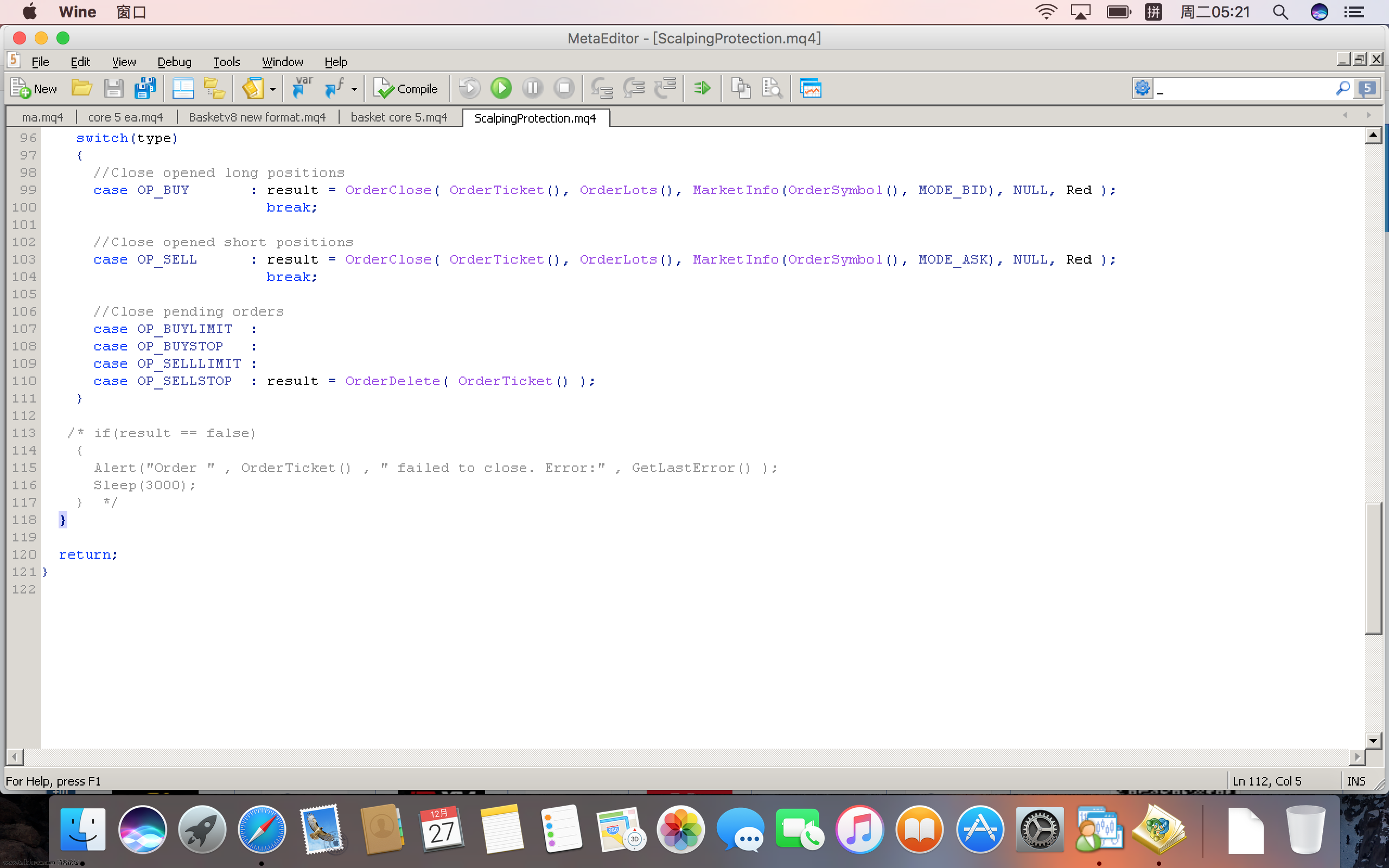Click the function parameters f icon
The height and width of the screenshot is (868, 1389).
(x=334, y=88)
